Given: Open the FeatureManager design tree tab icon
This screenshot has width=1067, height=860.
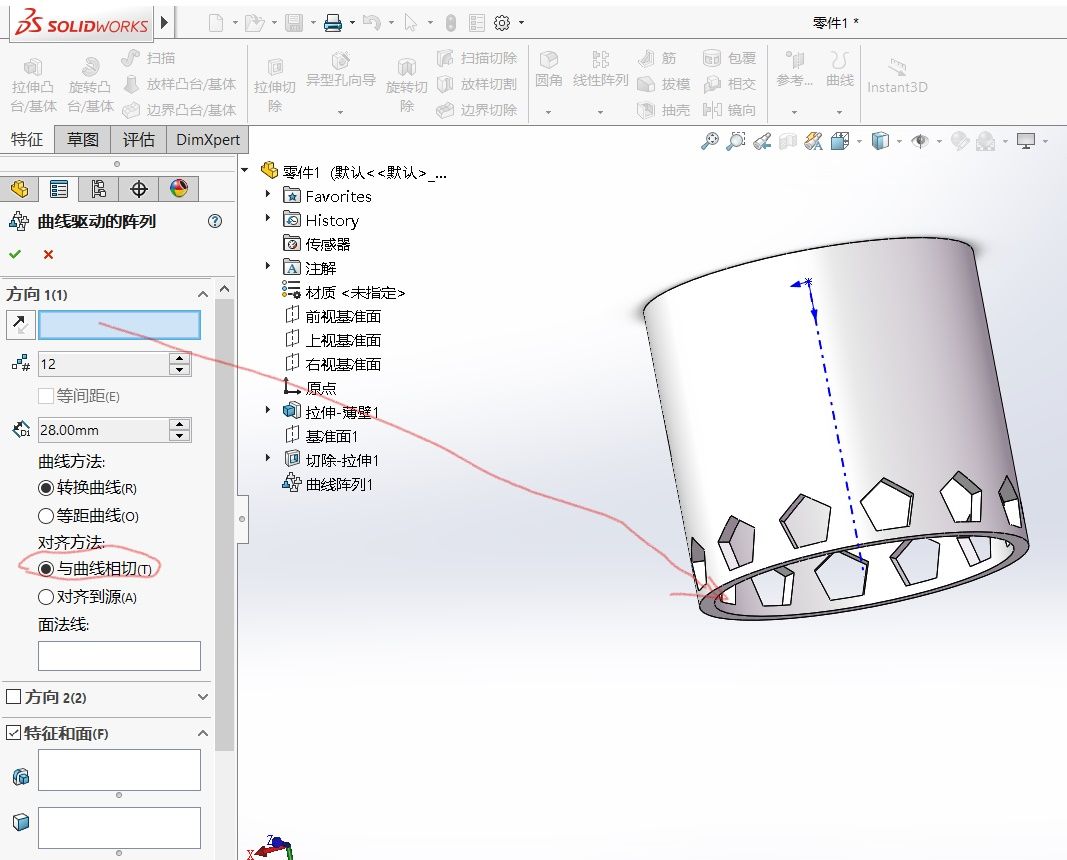Looking at the screenshot, I should [x=19, y=188].
